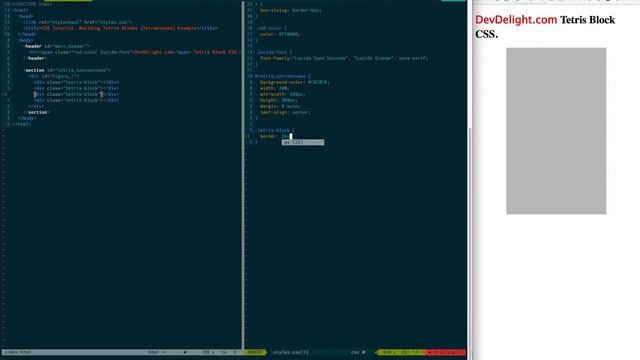
Task: Click the DevDelight.com red heading text
Action: tap(516, 20)
